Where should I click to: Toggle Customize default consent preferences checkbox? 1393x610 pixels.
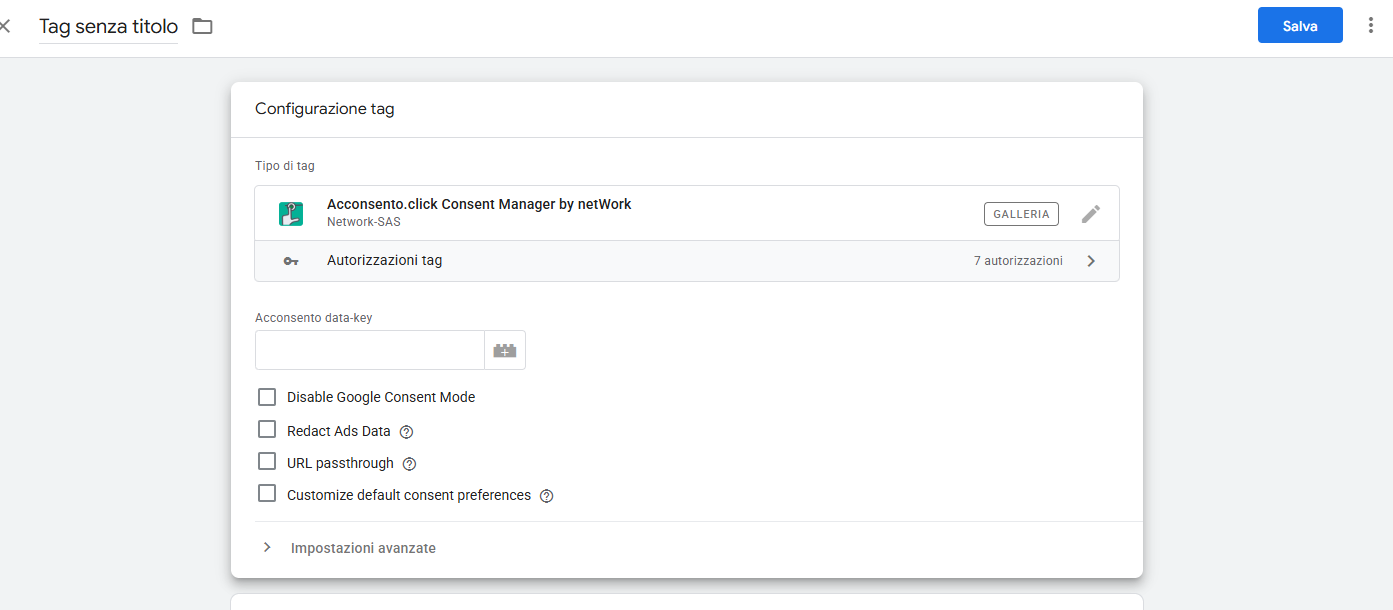click(x=267, y=494)
